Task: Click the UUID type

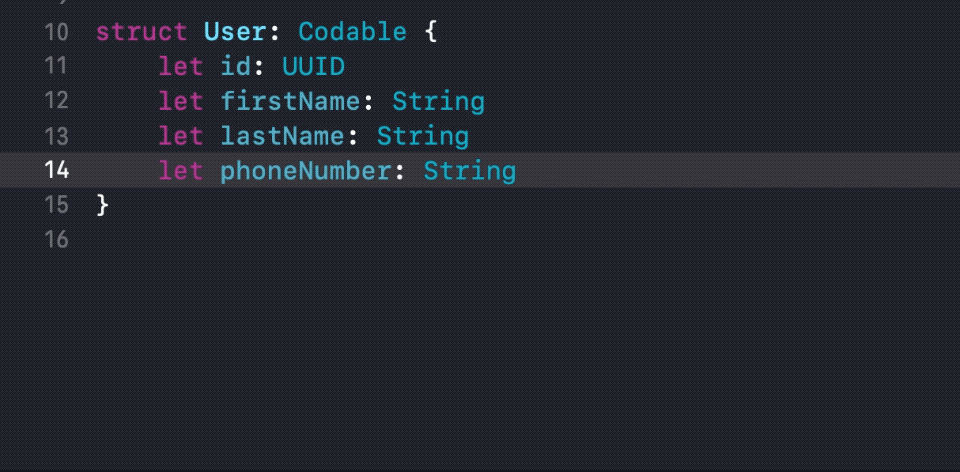Action: point(313,67)
